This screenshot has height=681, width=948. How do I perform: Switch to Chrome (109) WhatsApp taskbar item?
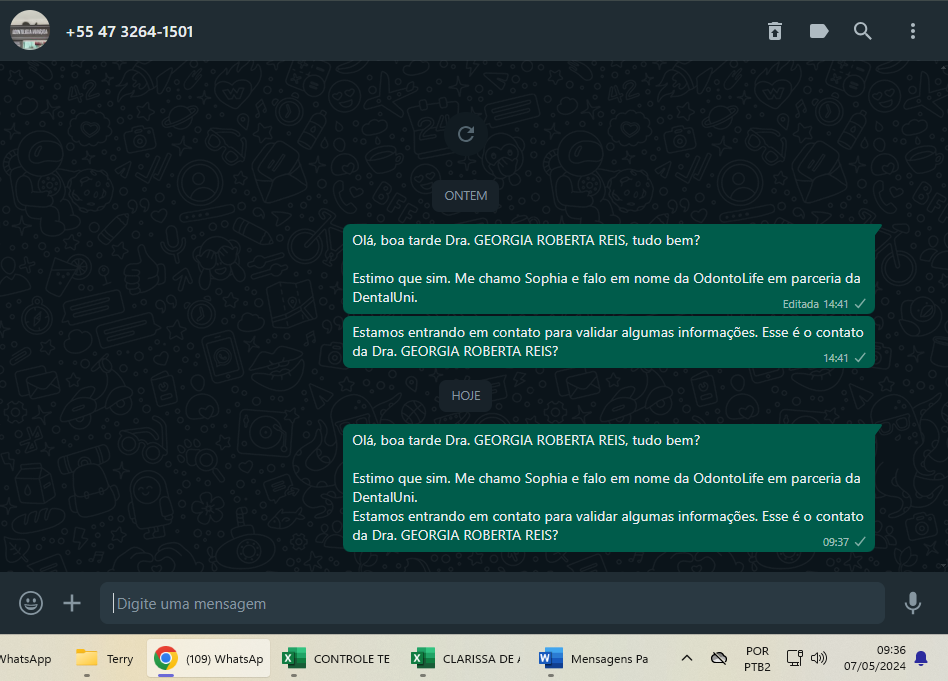(x=209, y=659)
